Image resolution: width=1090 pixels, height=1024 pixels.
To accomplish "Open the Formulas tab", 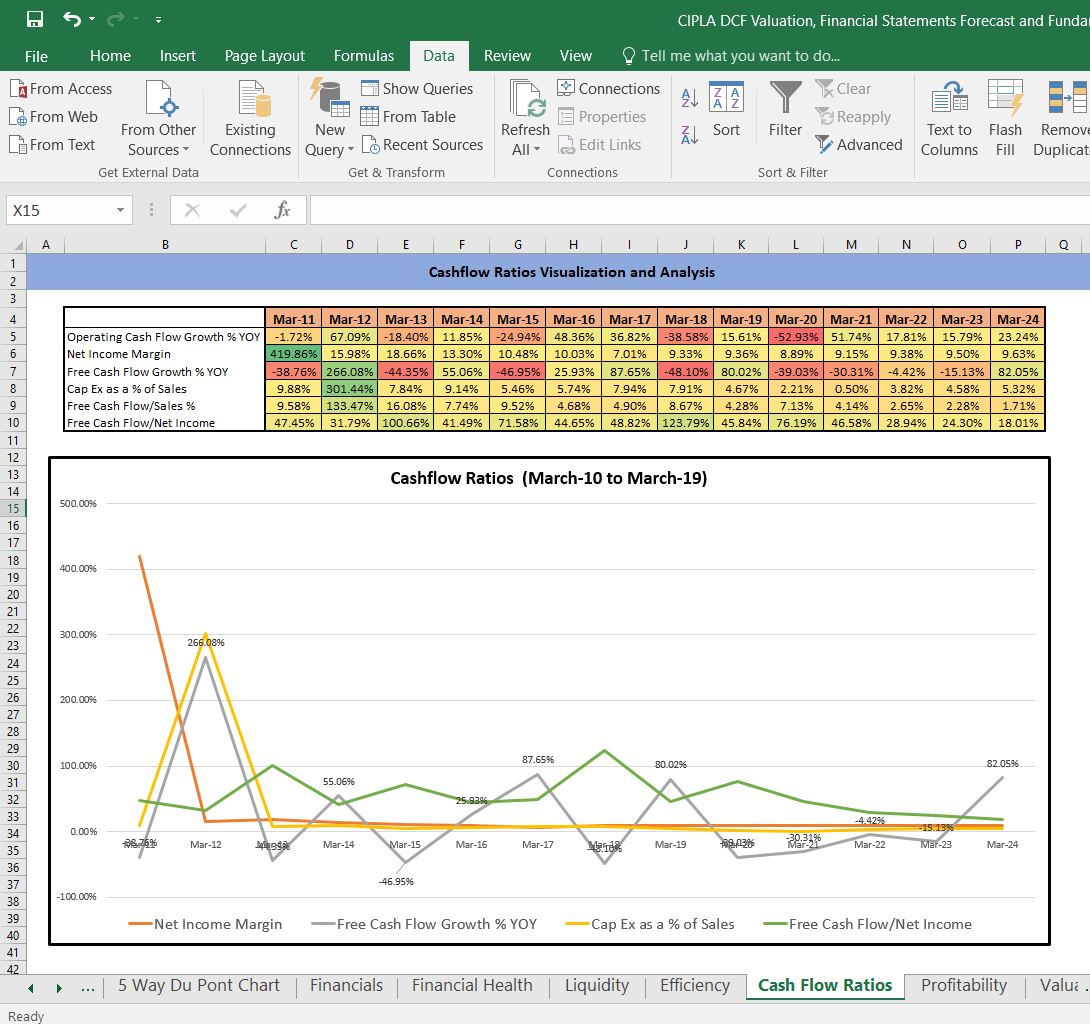I will pos(364,56).
